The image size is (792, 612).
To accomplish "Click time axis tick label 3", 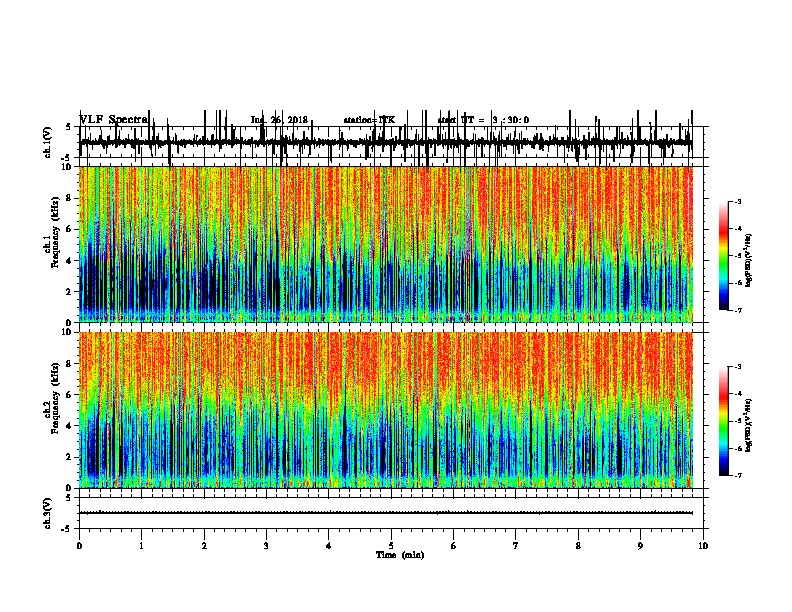I will tap(266, 546).
